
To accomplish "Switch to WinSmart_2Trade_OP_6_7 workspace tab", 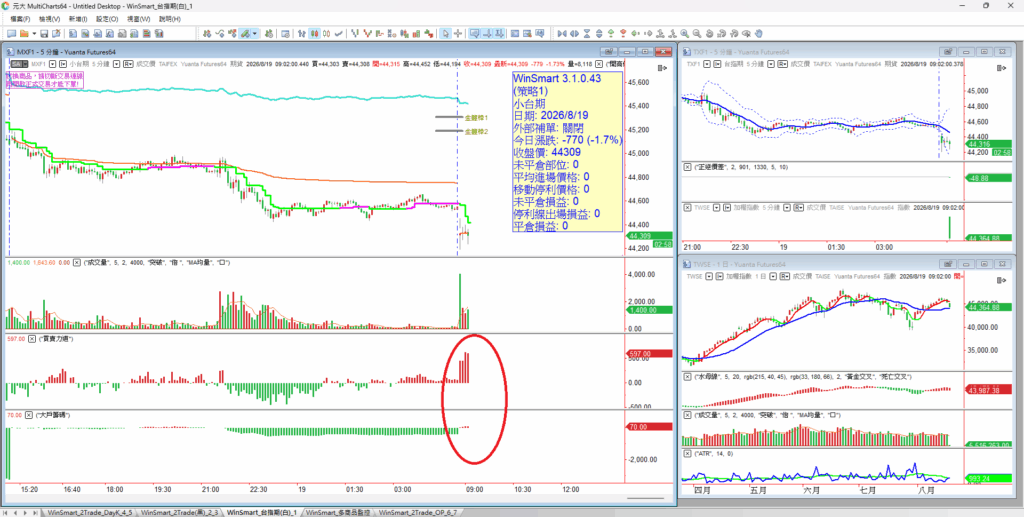I will 417,512.
